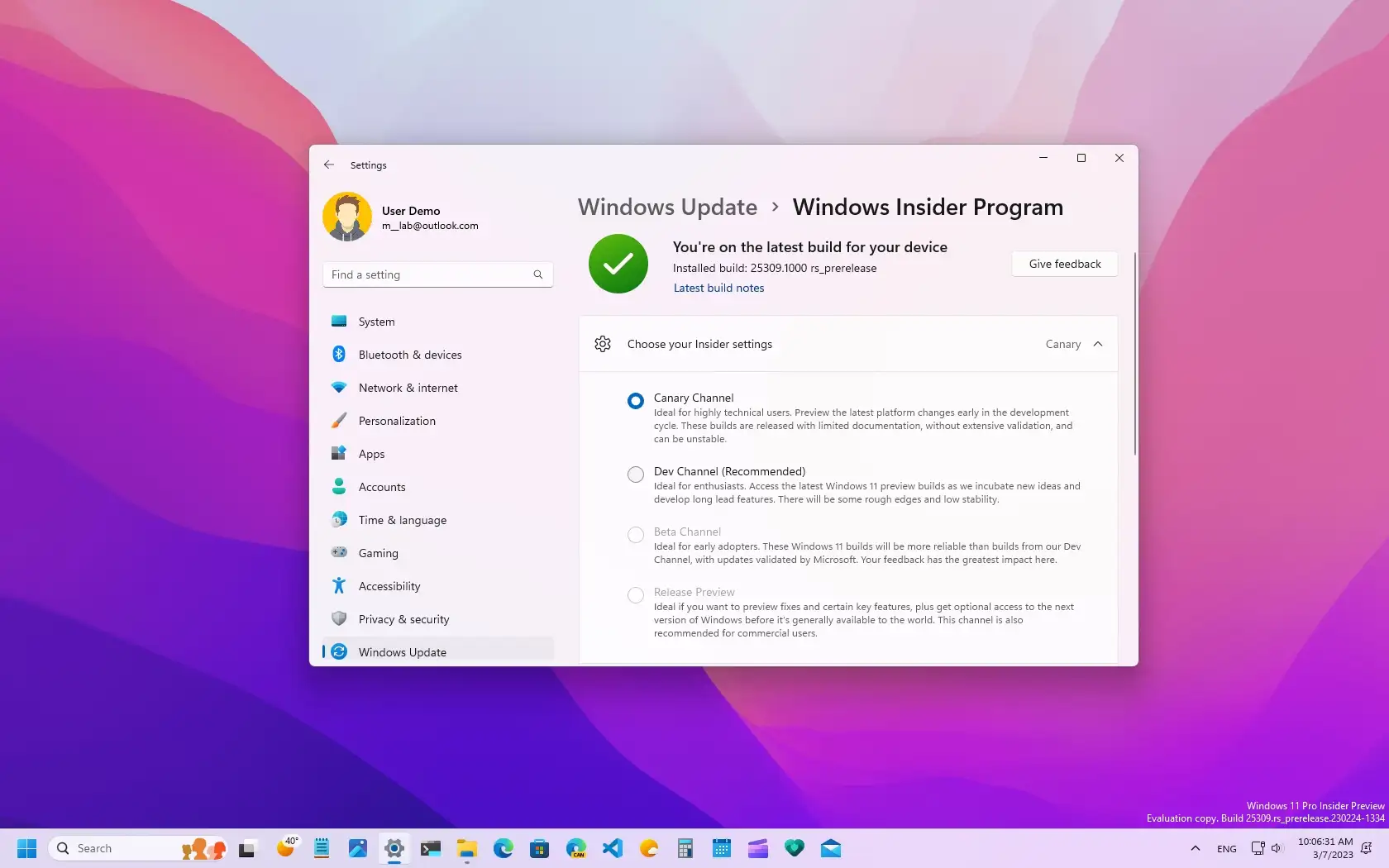The height and width of the screenshot is (868, 1389).
Task: Open the orange weather app on taskbar
Action: [649, 848]
